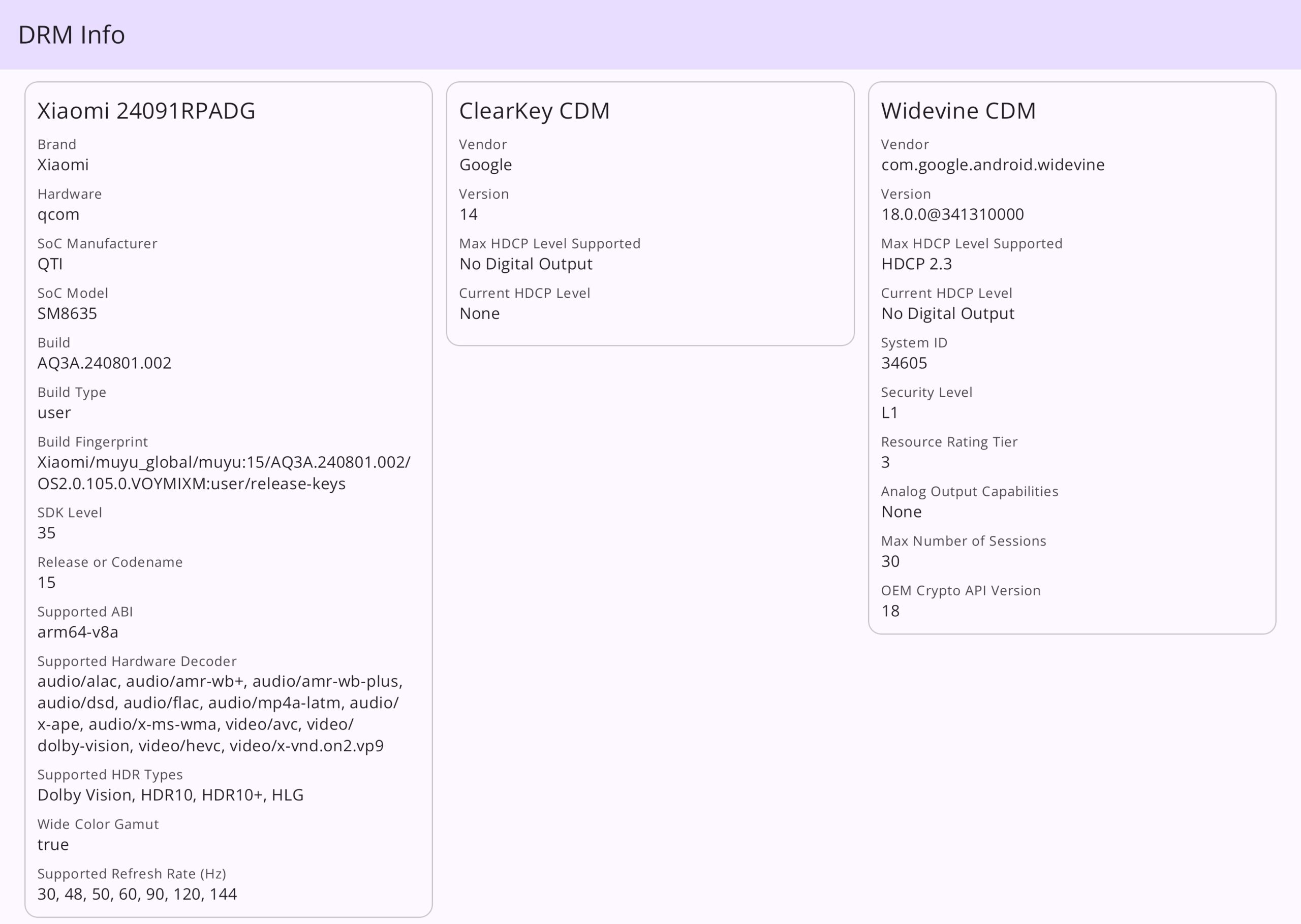Click the SoC Manufacturer value QTI

[50, 264]
